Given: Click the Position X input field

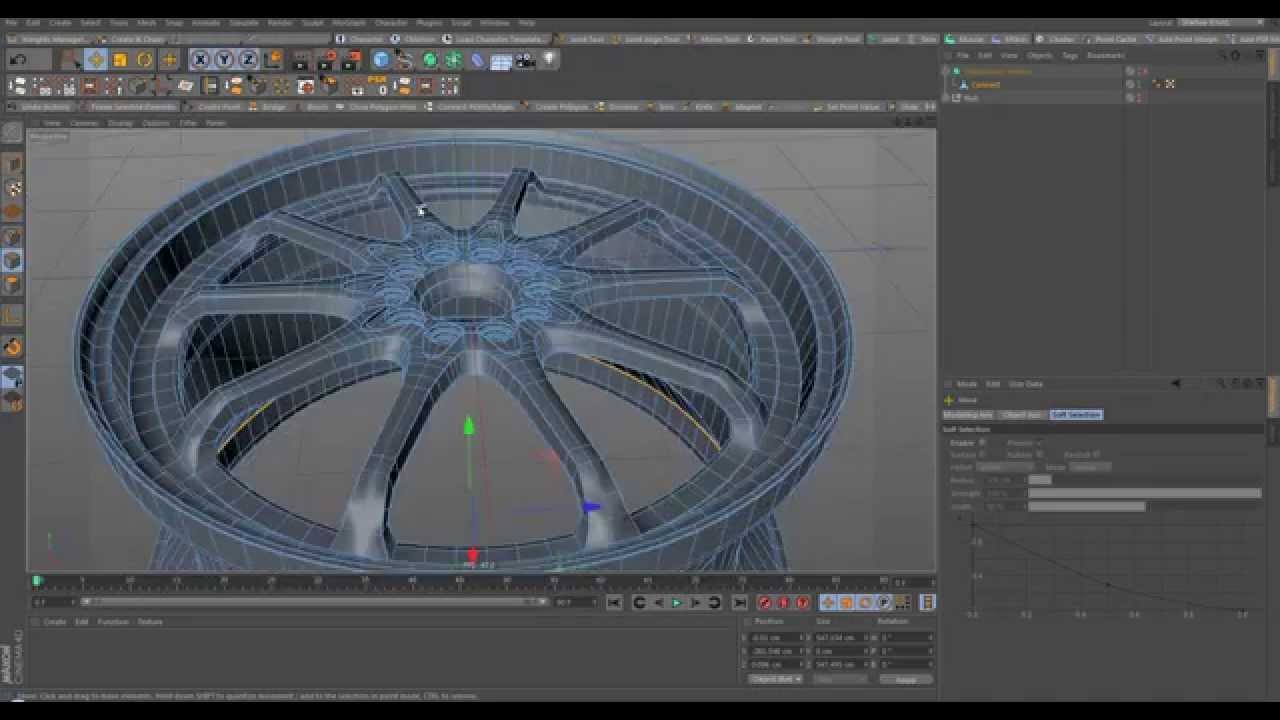Looking at the screenshot, I should click(x=776, y=637).
